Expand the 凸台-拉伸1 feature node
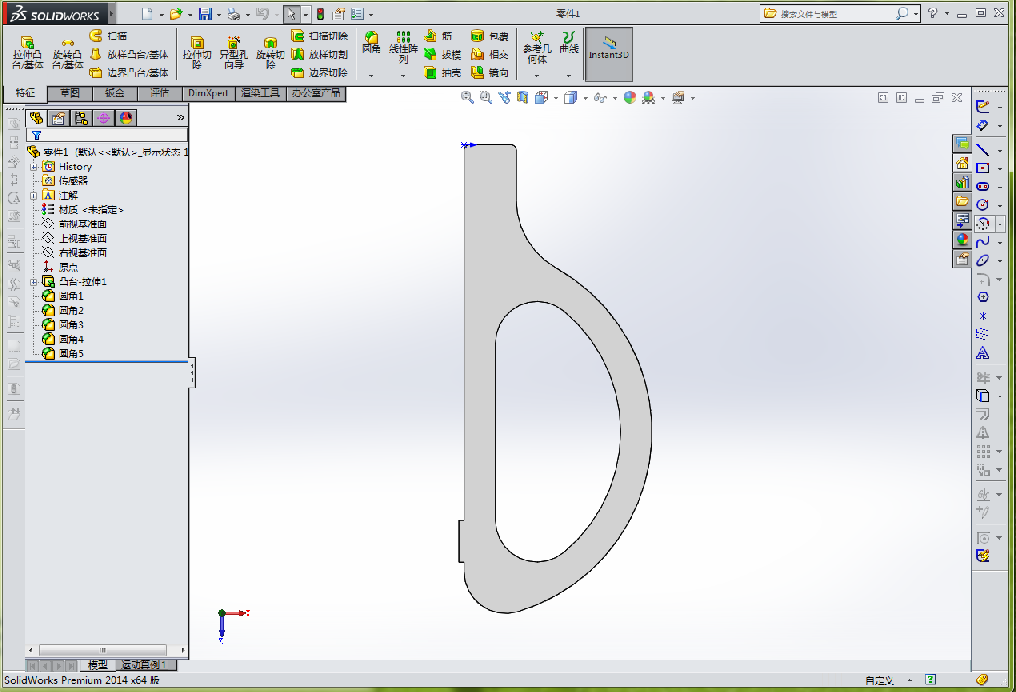This screenshot has width=1016, height=692. point(34,282)
